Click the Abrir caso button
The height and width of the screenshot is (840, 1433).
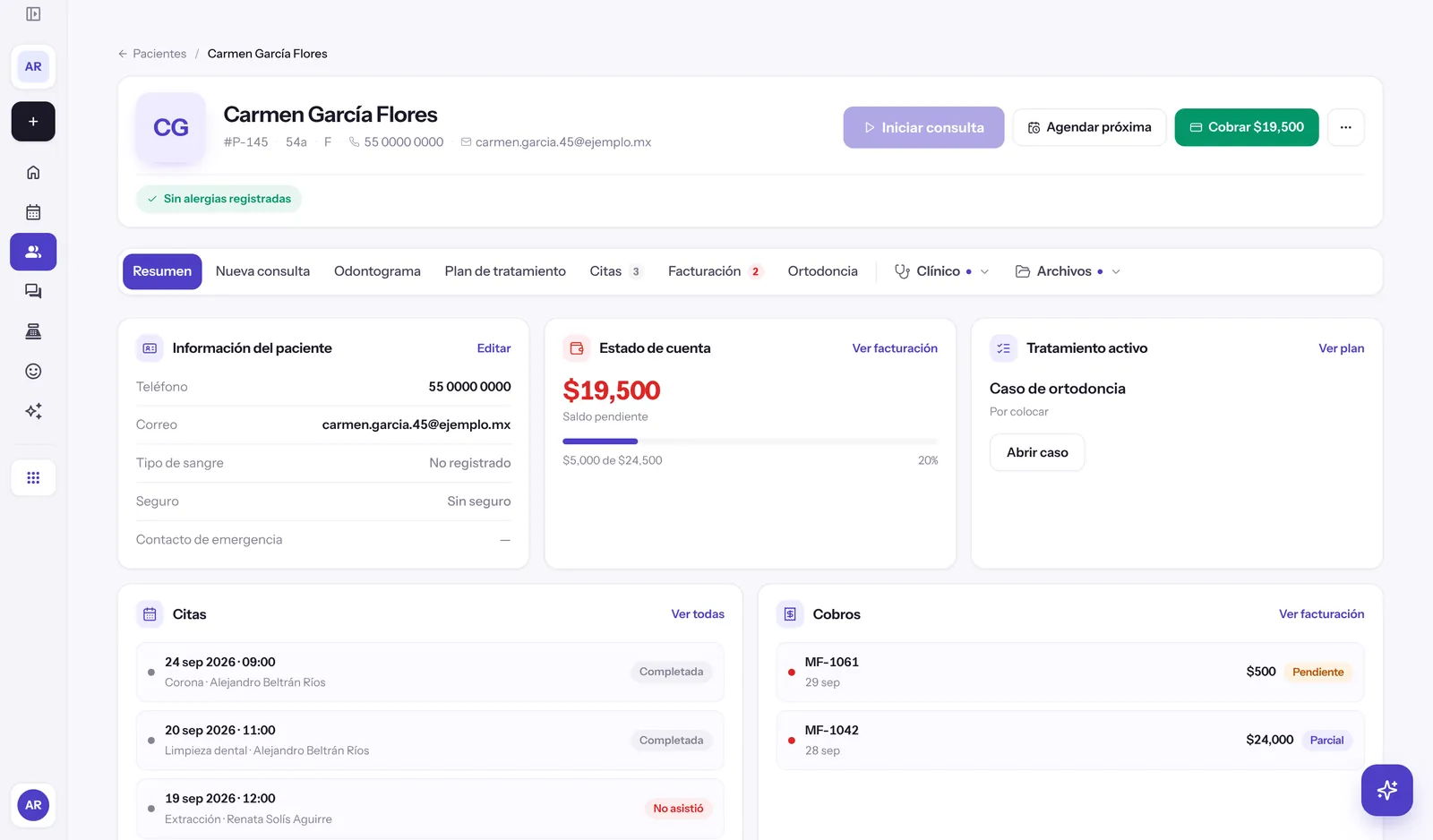1037,452
